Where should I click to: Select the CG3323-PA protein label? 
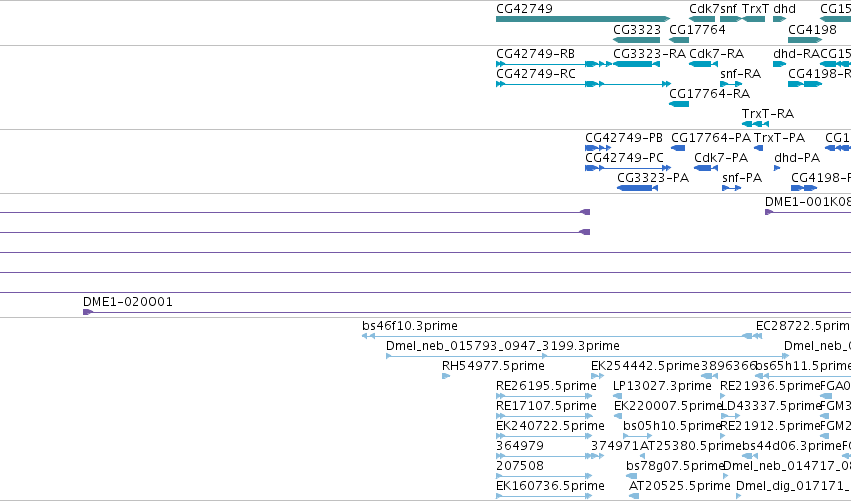click(x=653, y=178)
